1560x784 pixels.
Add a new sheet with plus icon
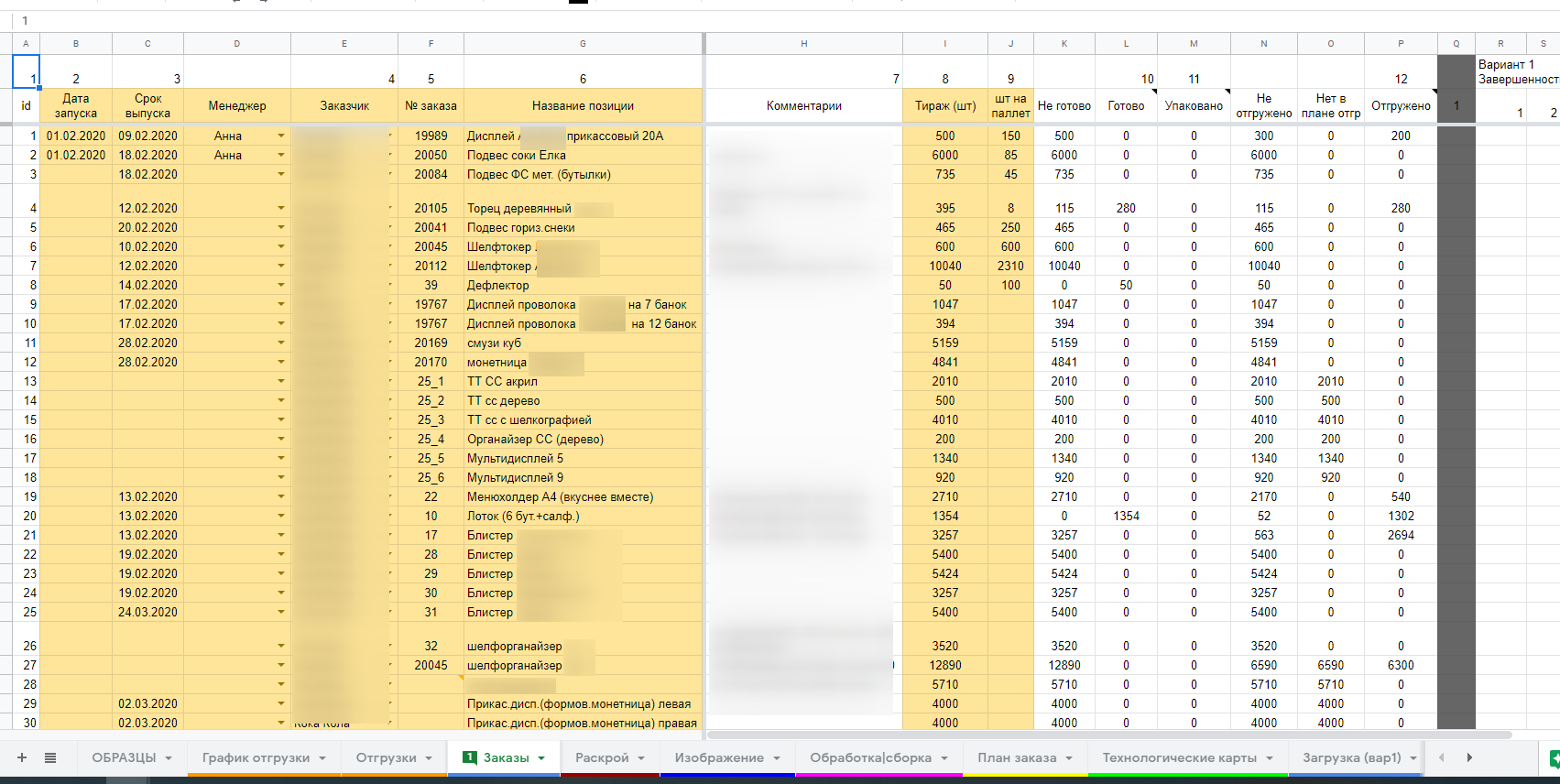[x=22, y=757]
